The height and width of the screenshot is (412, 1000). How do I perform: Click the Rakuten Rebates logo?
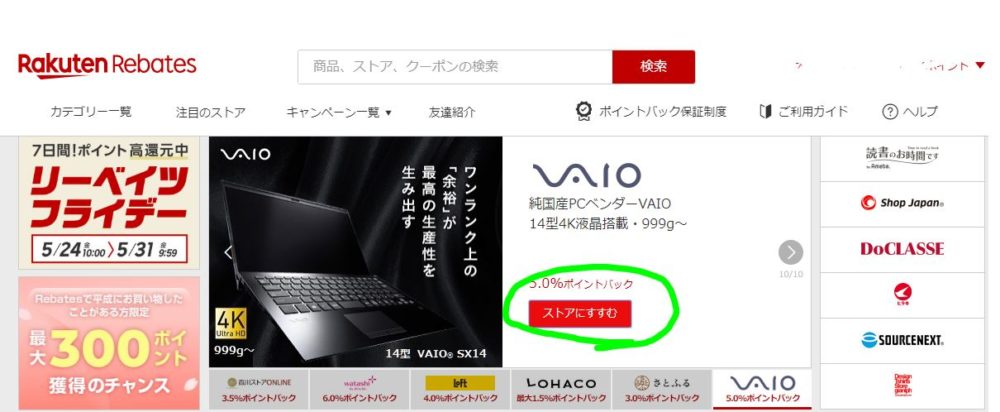(107, 66)
